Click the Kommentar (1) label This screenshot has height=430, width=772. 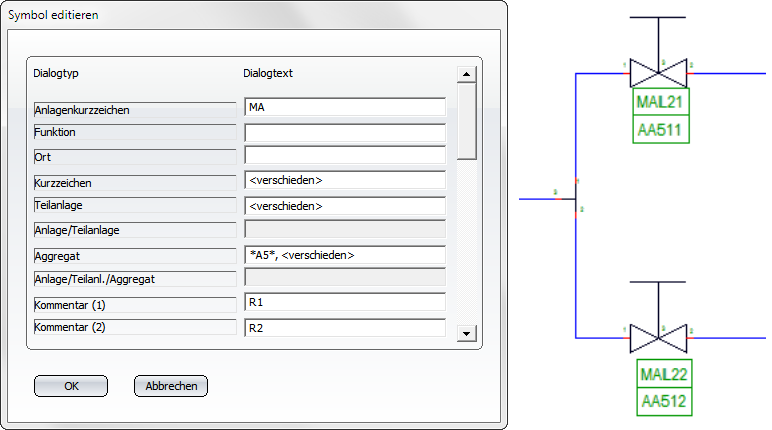[135, 305]
